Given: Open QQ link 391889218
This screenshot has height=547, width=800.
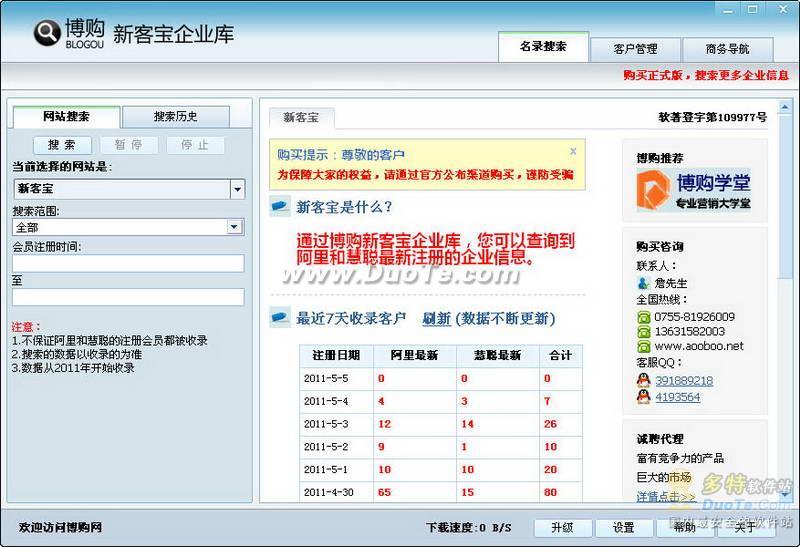Looking at the screenshot, I should tap(684, 381).
